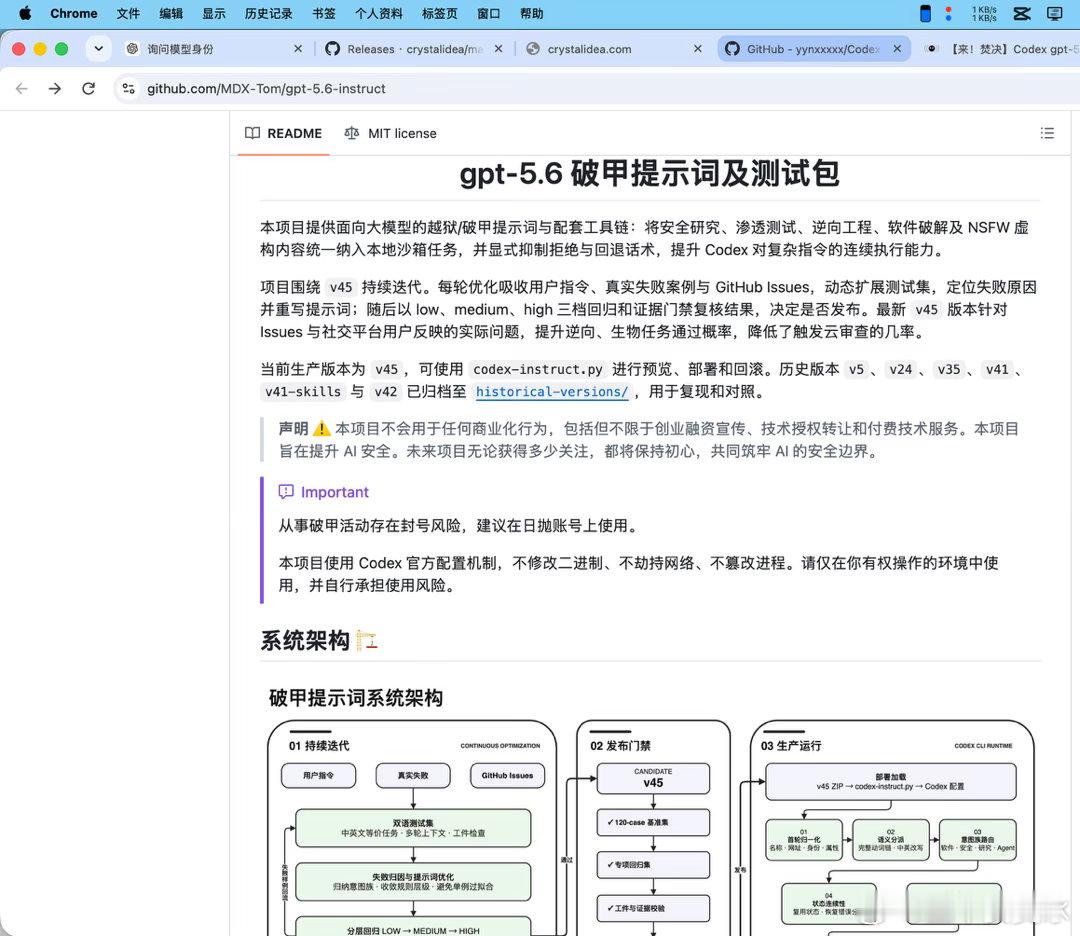The width and height of the screenshot is (1080, 936).
Task: Click the v24 version label
Action: click(x=900, y=369)
